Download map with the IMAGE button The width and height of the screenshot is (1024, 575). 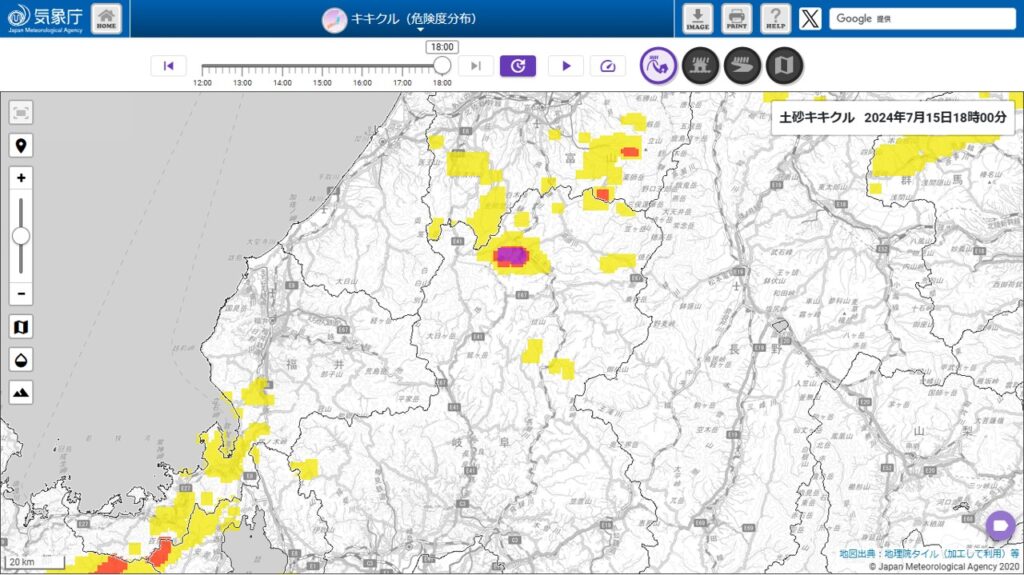click(x=697, y=18)
